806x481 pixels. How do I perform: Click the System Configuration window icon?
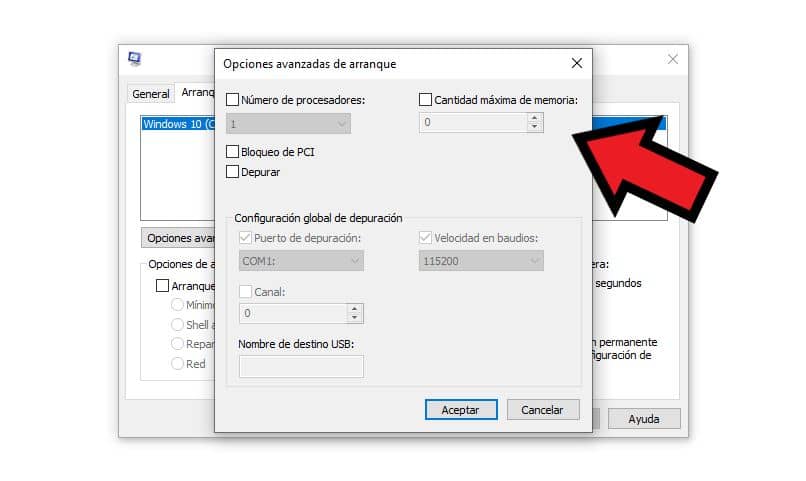pyautogui.click(x=135, y=59)
